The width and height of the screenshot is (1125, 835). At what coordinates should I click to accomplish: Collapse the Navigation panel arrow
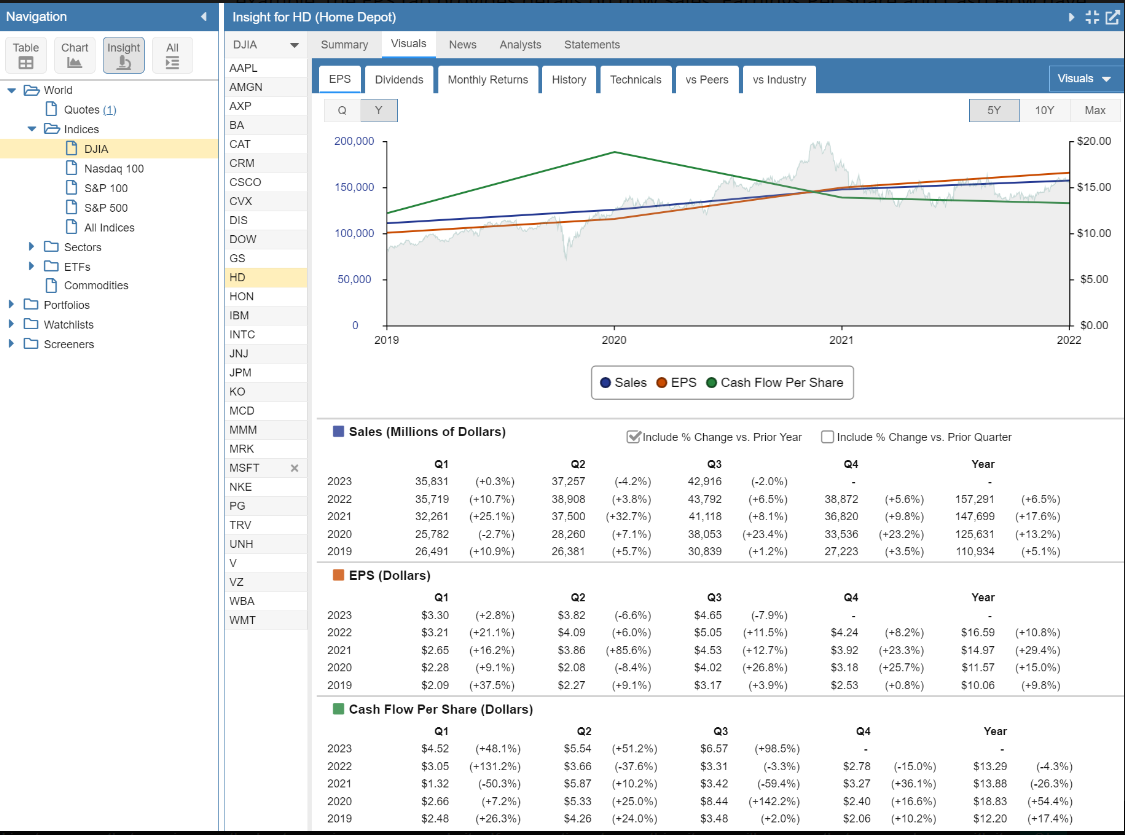tap(204, 16)
